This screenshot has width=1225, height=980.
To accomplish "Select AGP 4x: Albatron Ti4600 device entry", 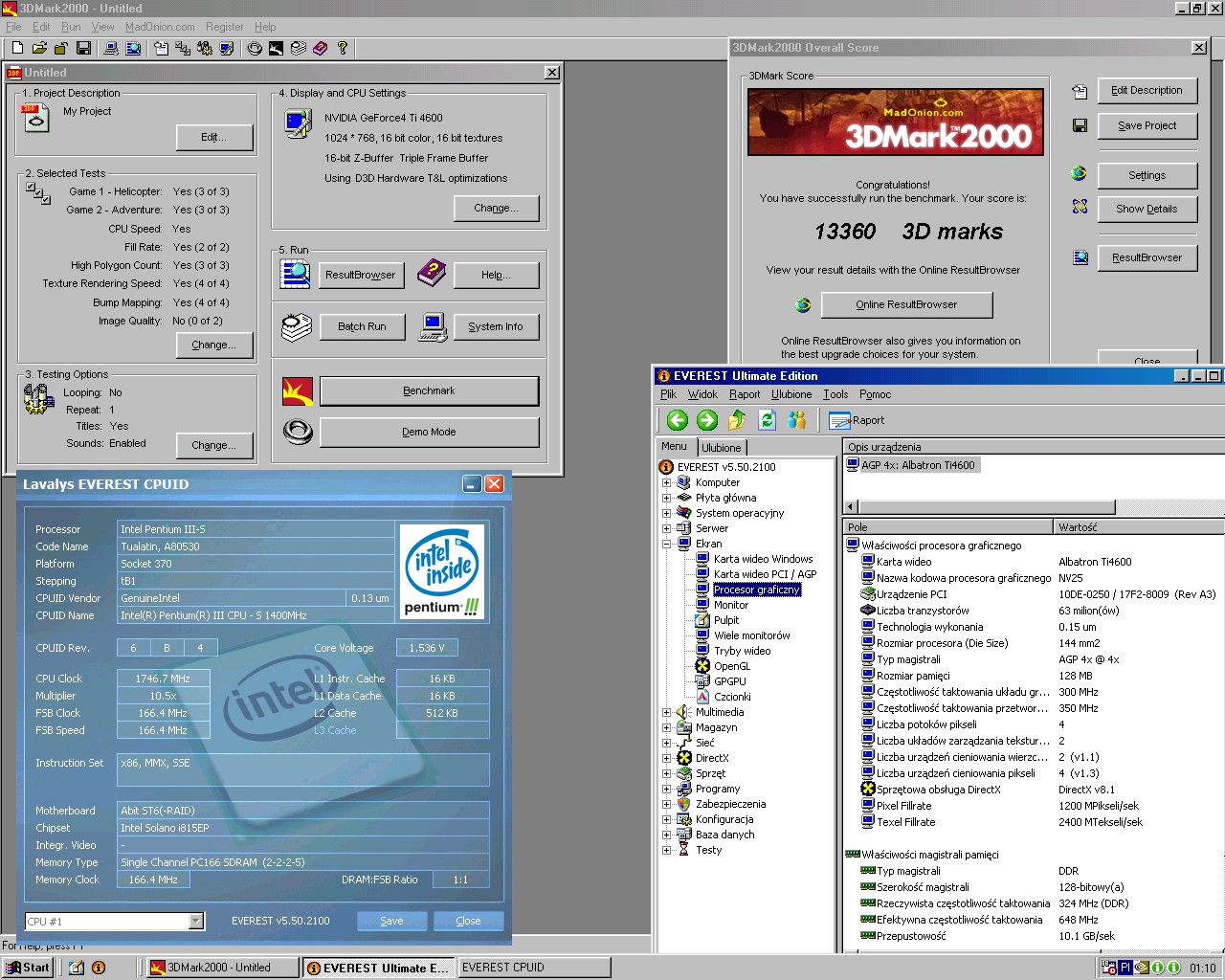I will pyautogui.click(x=918, y=465).
